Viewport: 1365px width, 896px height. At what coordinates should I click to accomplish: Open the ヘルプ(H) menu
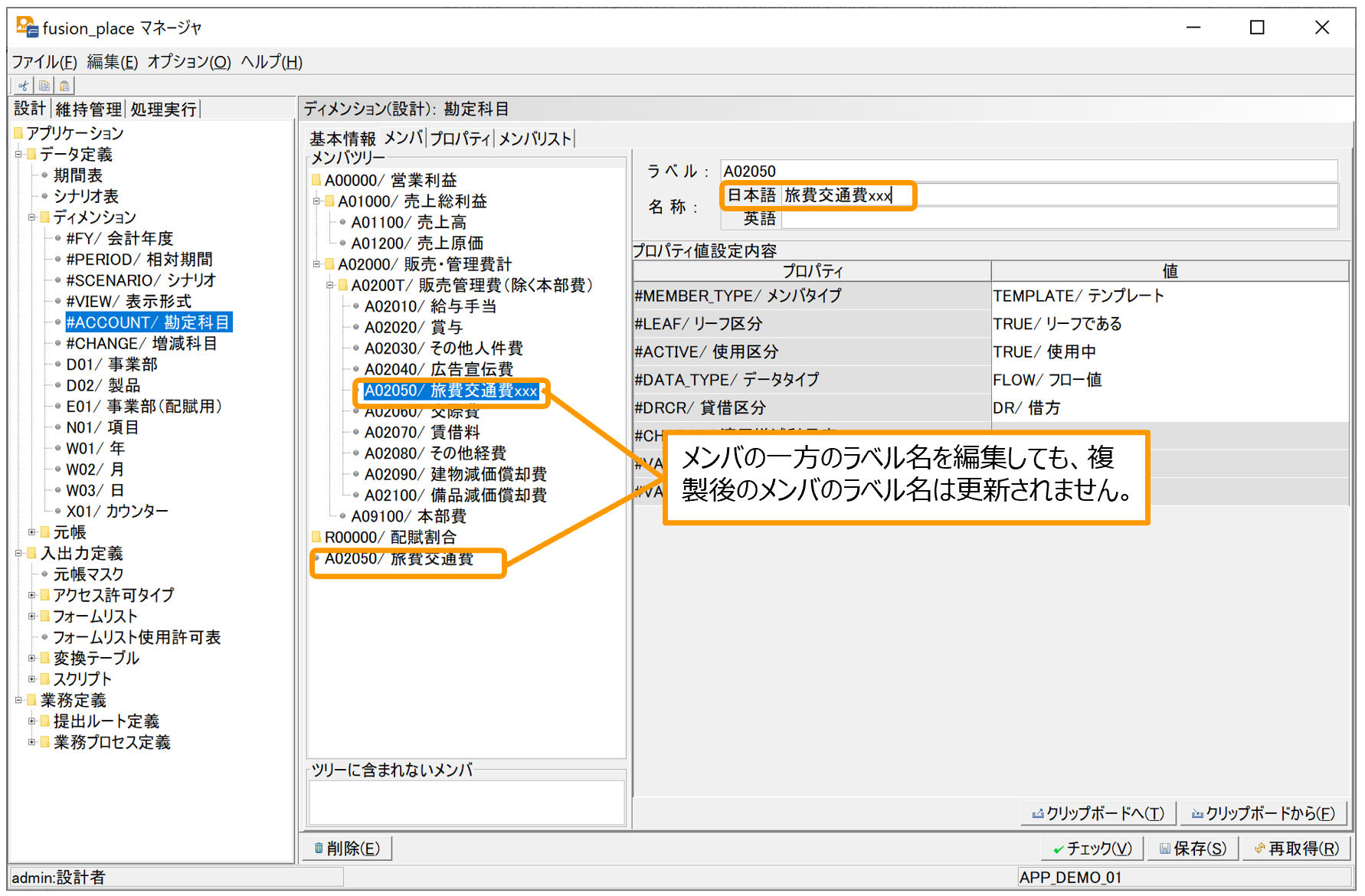272,62
